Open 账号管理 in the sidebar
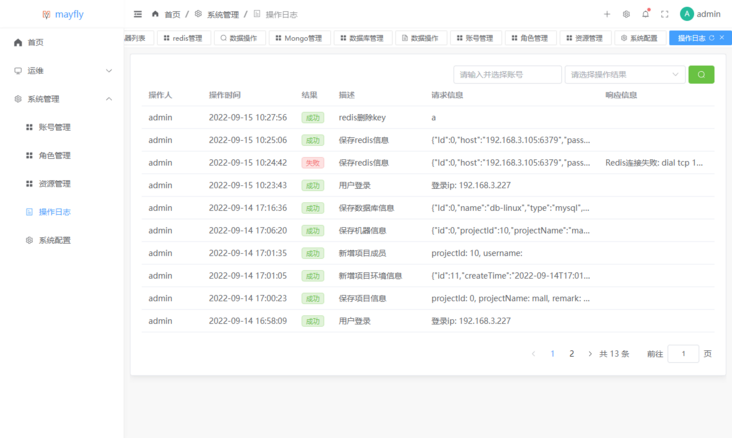This screenshot has height=438, width=732. pos(54,127)
